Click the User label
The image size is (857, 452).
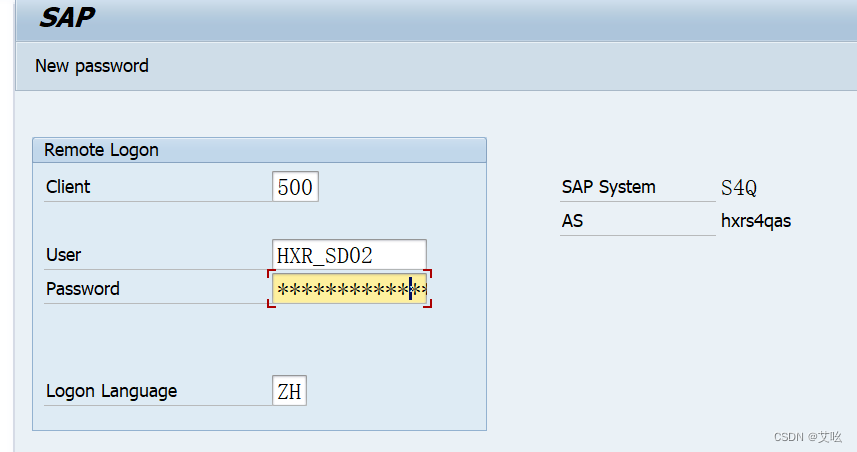[x=63, y=255]
